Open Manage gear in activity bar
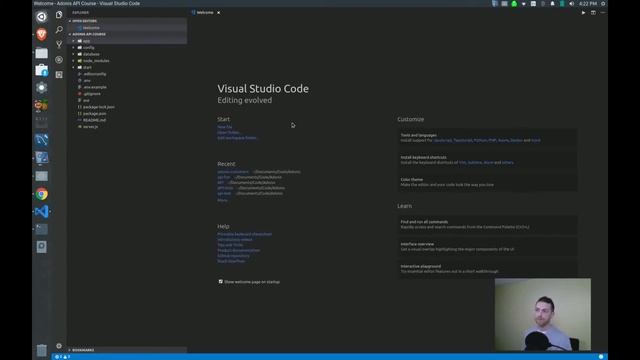Viewport: 640px width, 360px height. pyautogui.click(x=59, y=346)
